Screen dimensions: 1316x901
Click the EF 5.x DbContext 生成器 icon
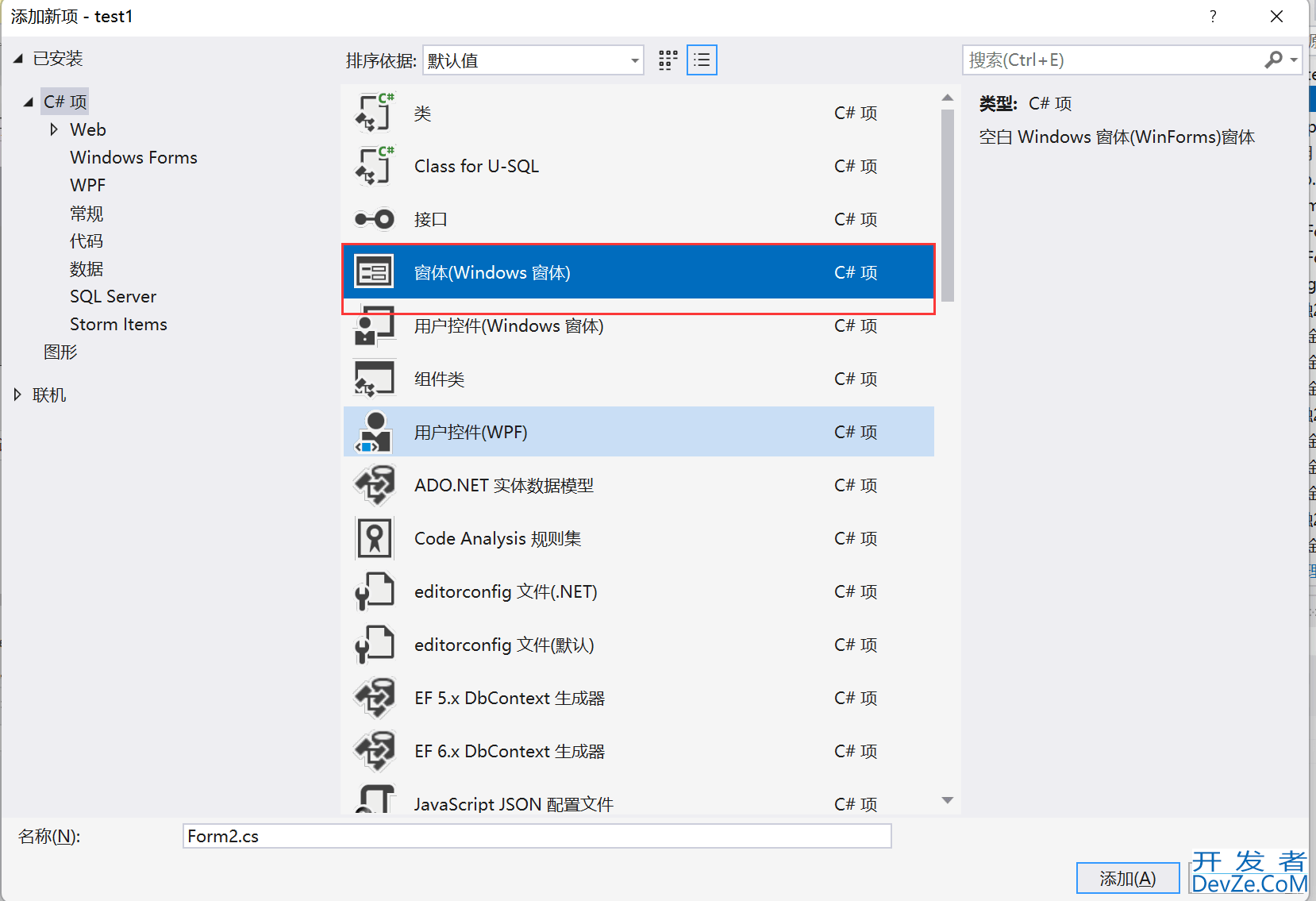click(x=375, y=698)
